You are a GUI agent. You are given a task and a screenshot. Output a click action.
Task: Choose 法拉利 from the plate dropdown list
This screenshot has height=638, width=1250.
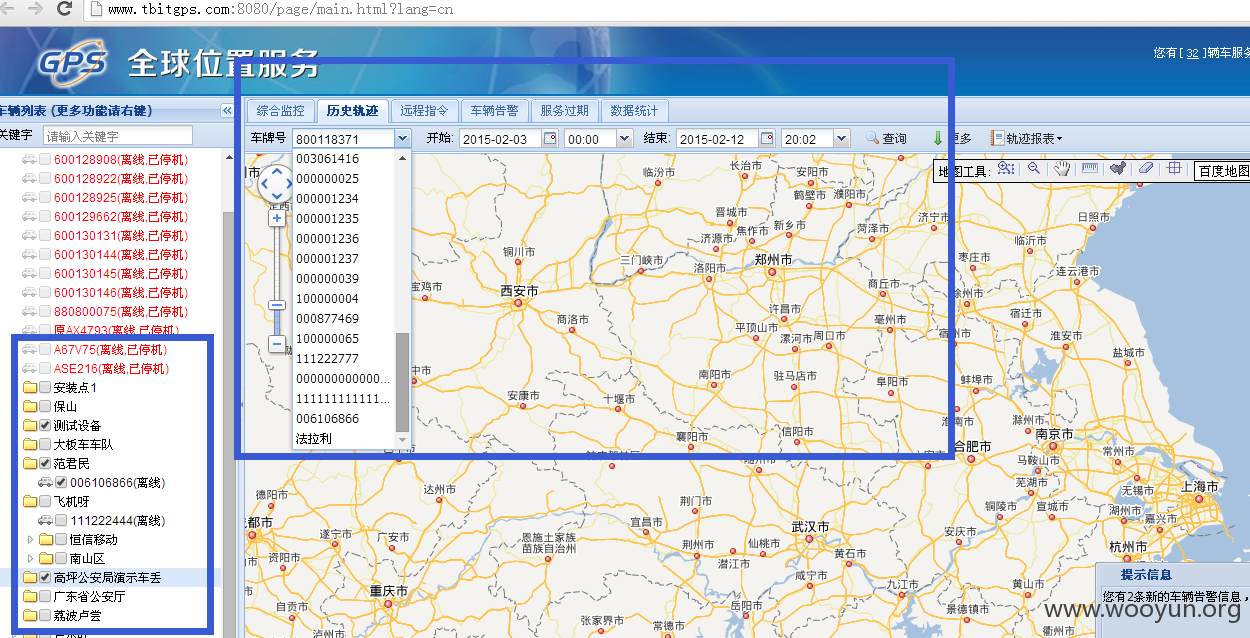[344, 438]
